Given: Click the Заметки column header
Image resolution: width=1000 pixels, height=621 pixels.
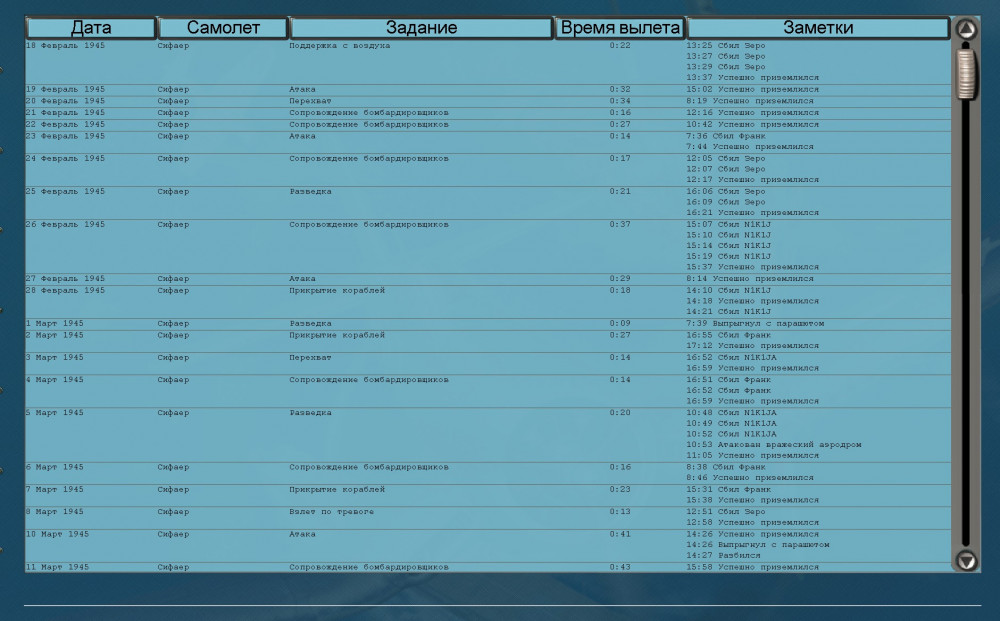Looking at the screenshot, I should pos(818,28).
